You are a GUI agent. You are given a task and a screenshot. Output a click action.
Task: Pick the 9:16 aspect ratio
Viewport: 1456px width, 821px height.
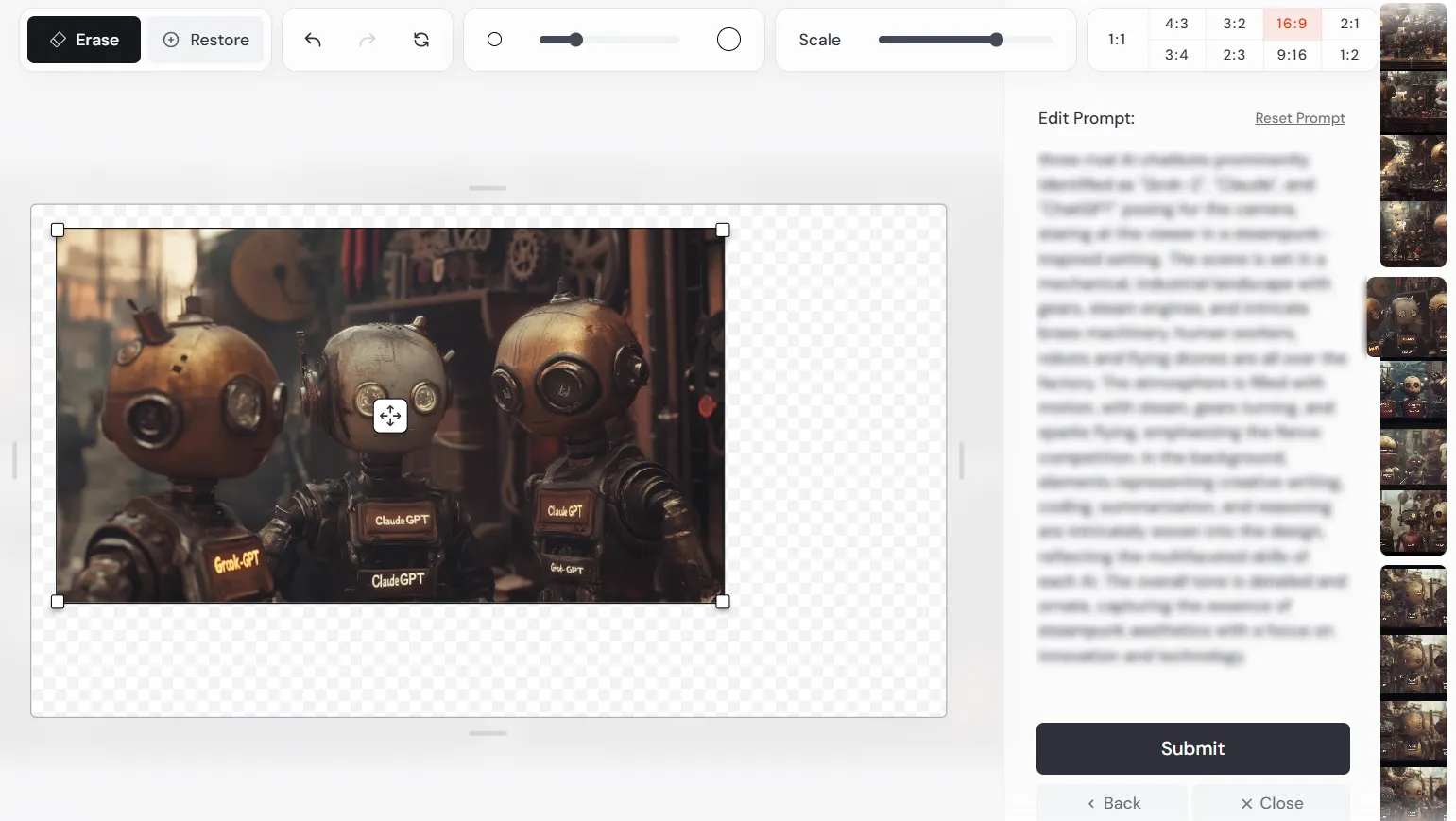[1292, 55]
